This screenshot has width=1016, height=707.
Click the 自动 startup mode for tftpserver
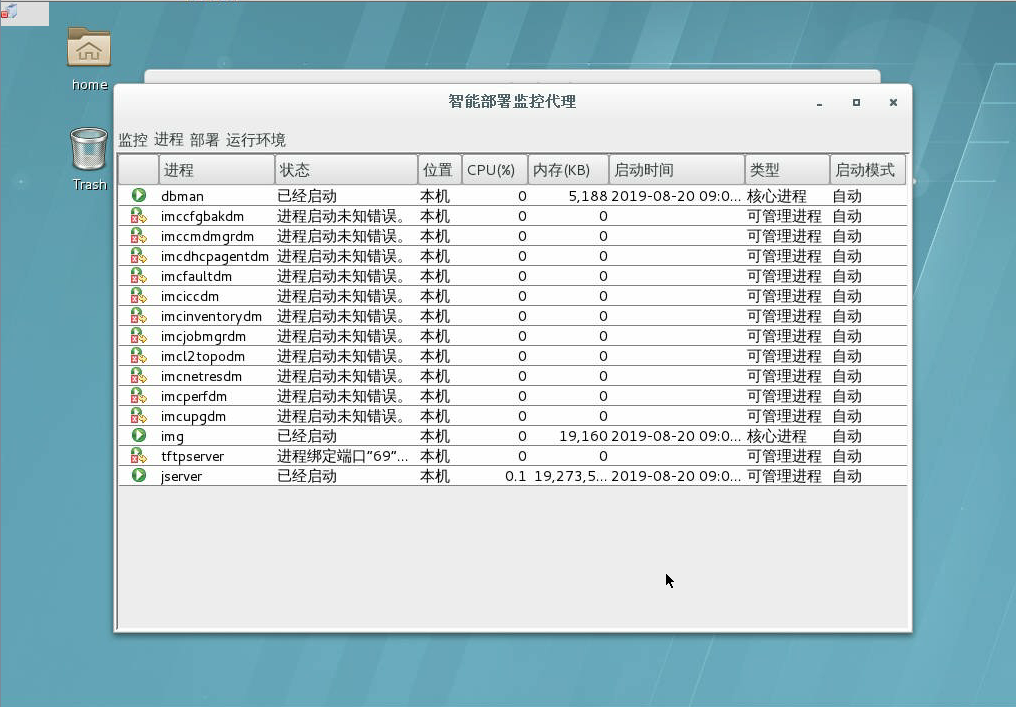click(x=847, y=456)
